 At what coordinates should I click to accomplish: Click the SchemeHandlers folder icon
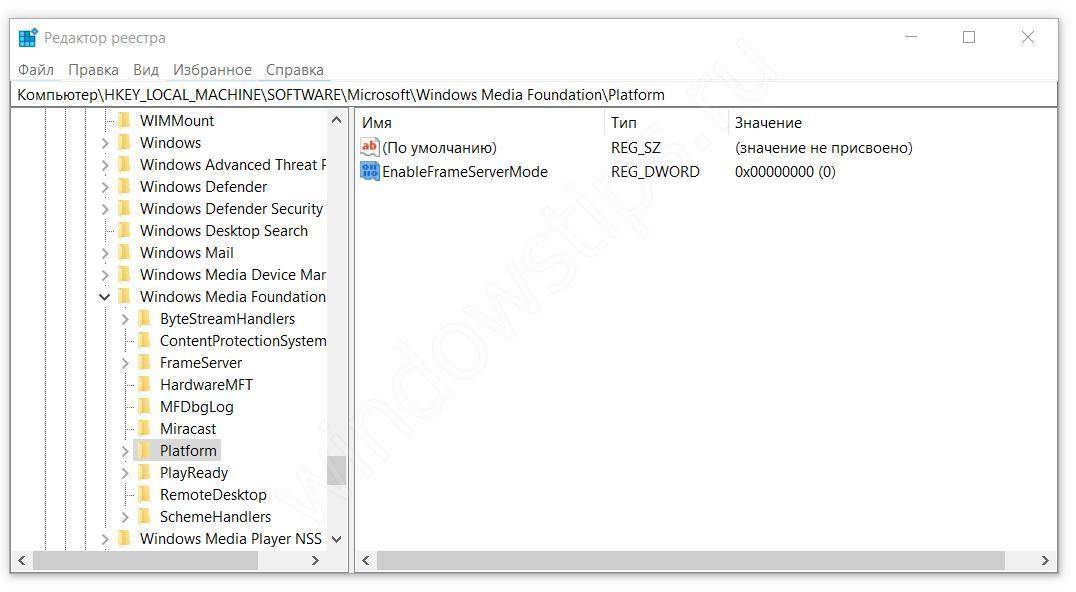144,516
